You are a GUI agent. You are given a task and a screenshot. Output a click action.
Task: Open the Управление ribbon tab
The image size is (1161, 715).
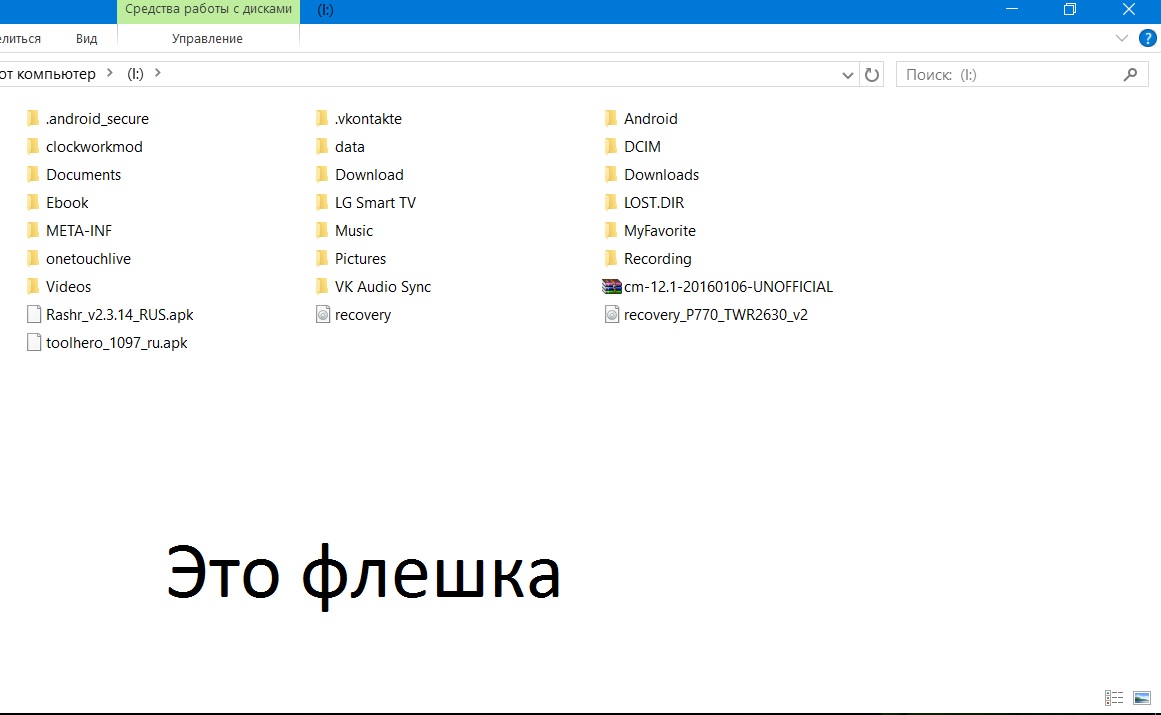(207, 39)
